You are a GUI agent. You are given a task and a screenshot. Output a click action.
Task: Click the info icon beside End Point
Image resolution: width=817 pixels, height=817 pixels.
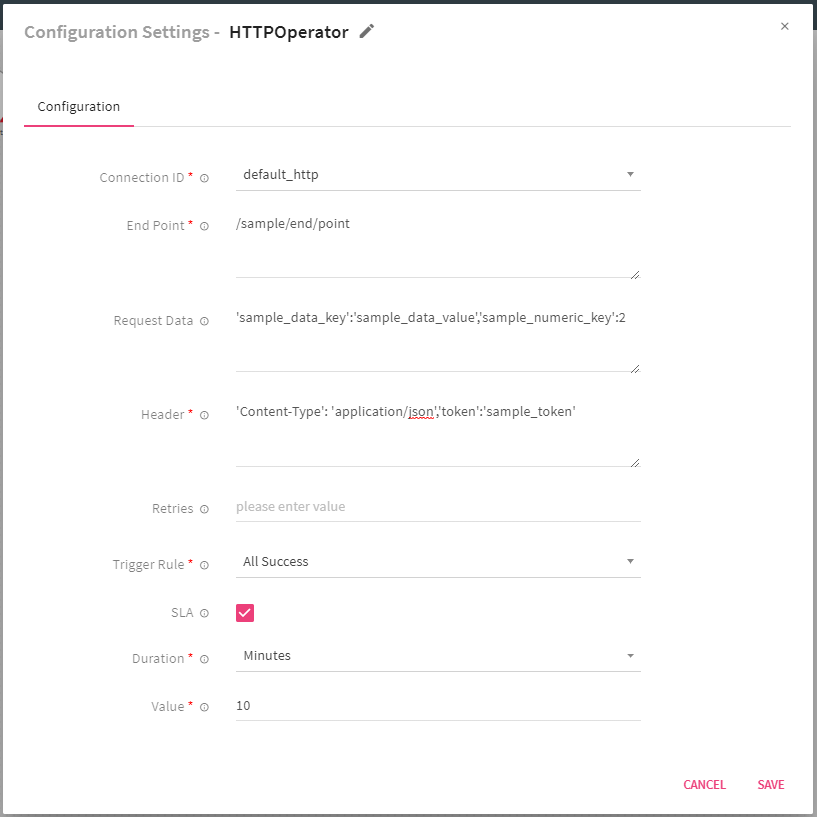[x=204, y=225]
